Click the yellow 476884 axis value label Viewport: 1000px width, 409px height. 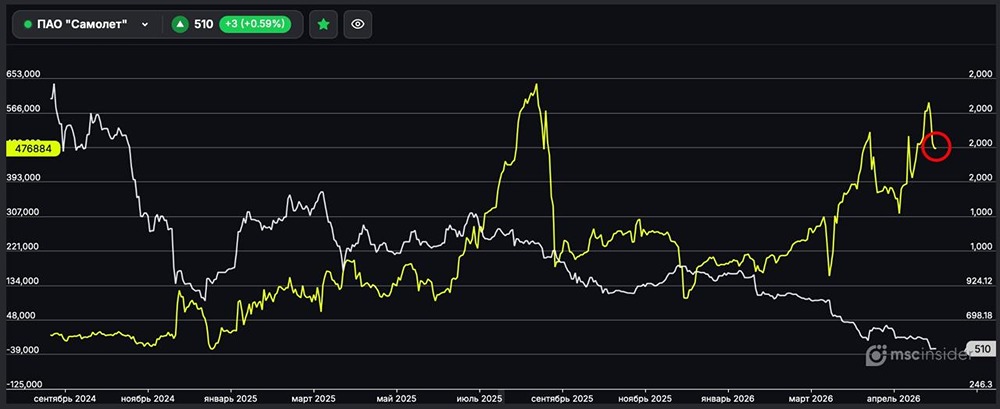pyautogui.click(x=32, y=148)
